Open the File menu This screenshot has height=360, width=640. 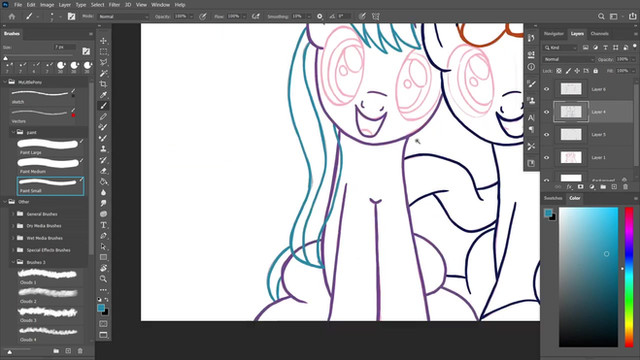click(18, 5)
